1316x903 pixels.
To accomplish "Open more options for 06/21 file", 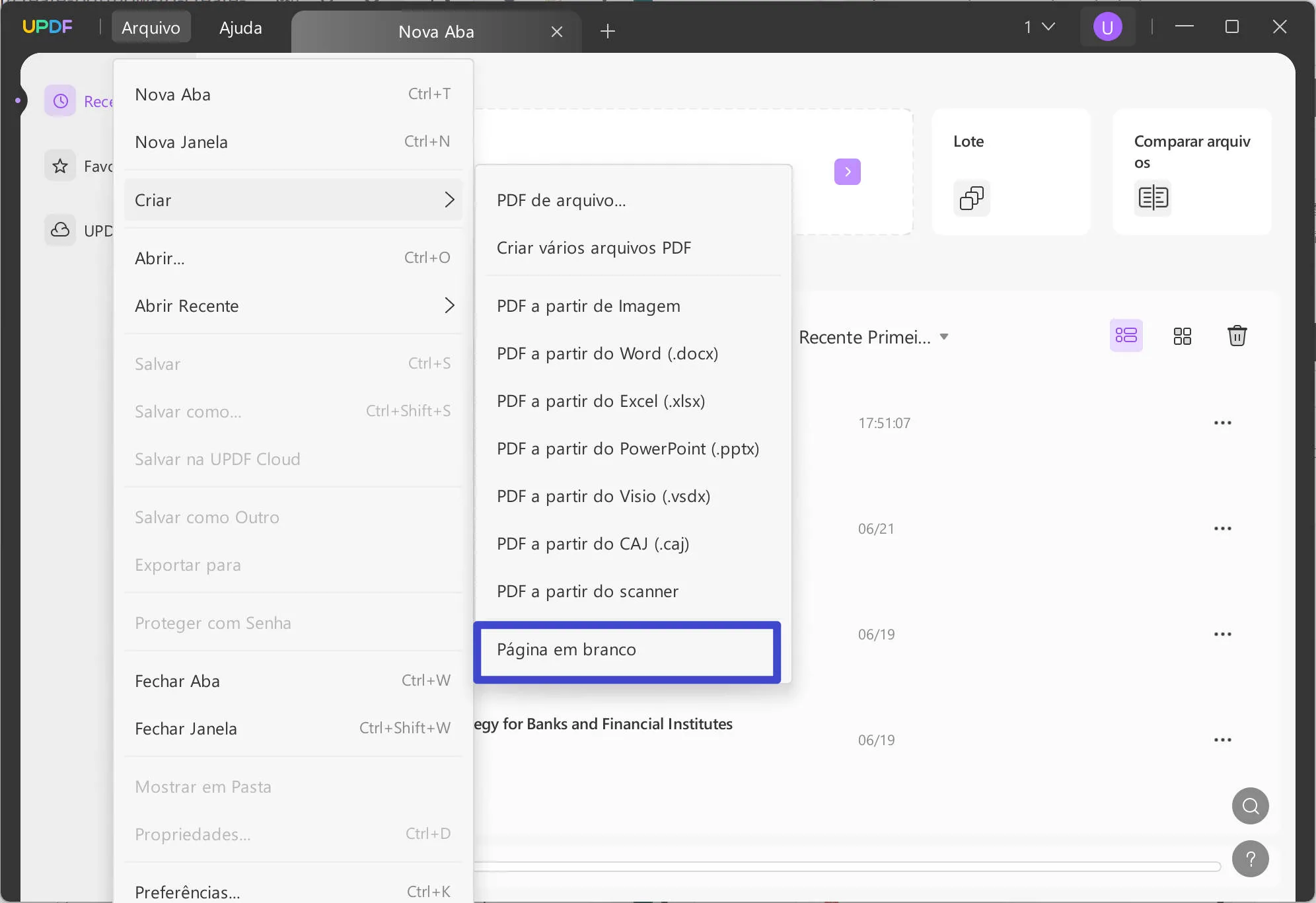I will 1223,528.
